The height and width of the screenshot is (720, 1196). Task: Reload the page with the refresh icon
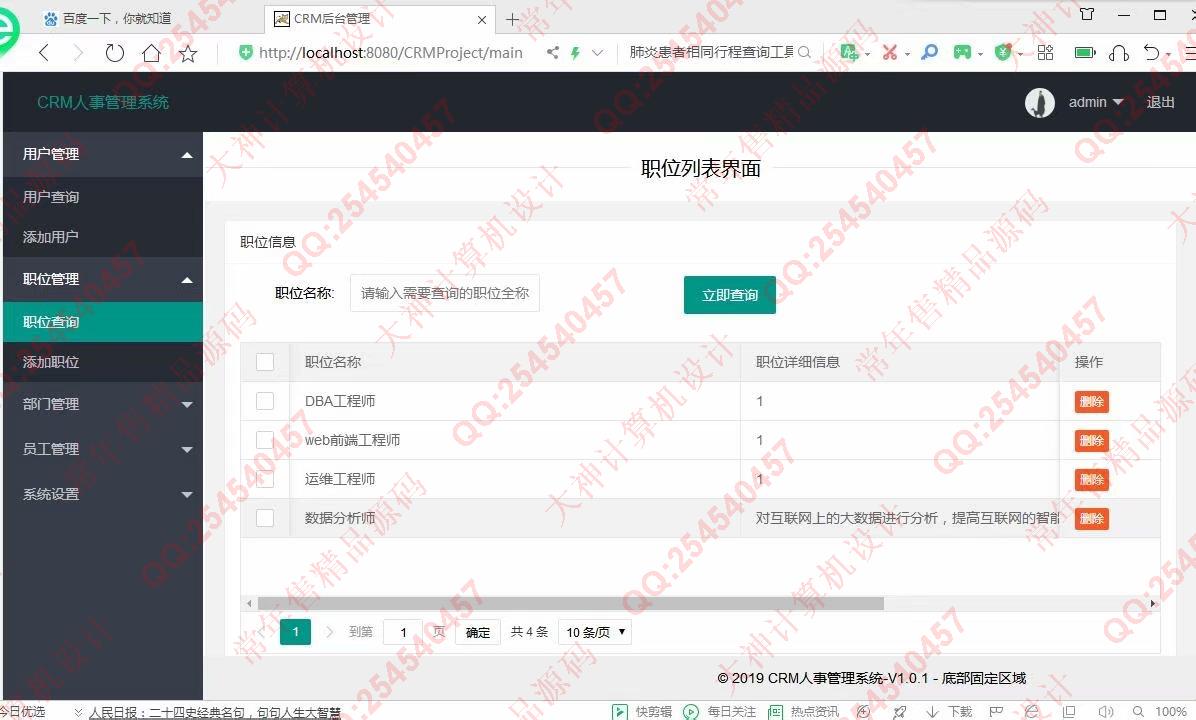click(114, 53)
